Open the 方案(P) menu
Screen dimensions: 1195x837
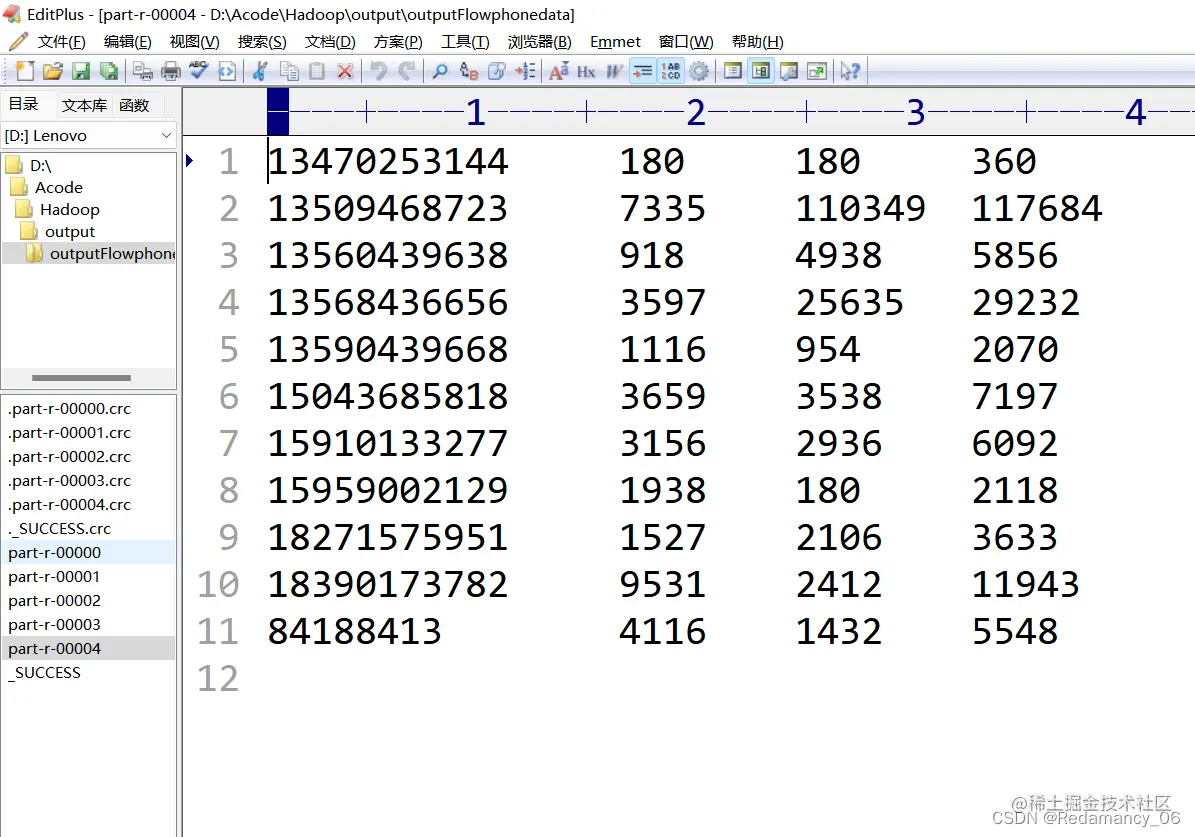(x=398, y=42)
